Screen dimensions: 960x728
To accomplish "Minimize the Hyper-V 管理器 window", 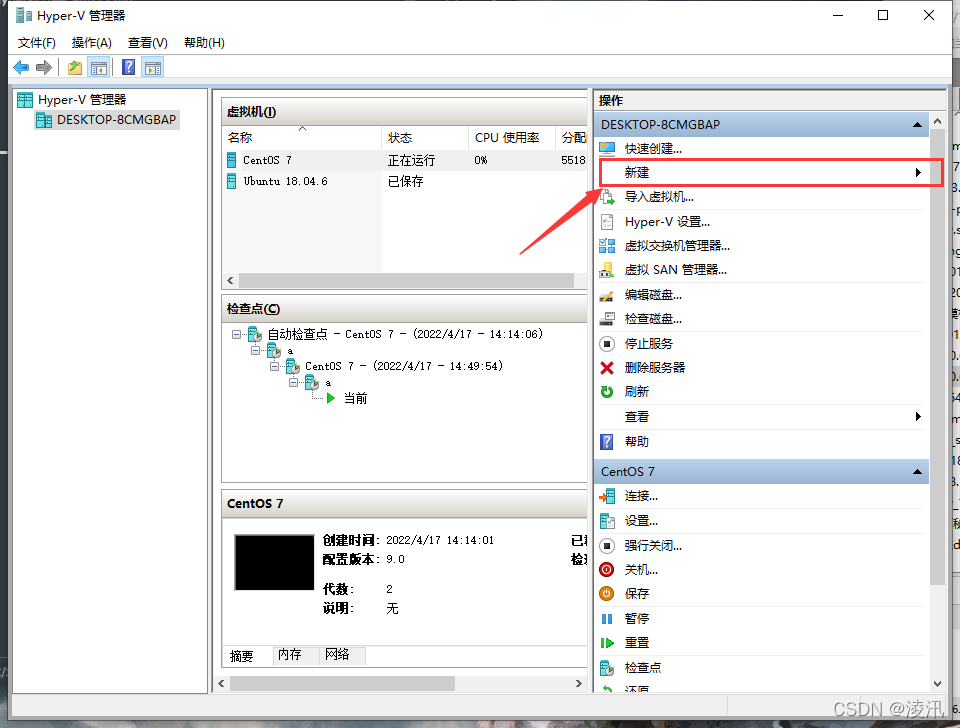I will click(838, 15).
